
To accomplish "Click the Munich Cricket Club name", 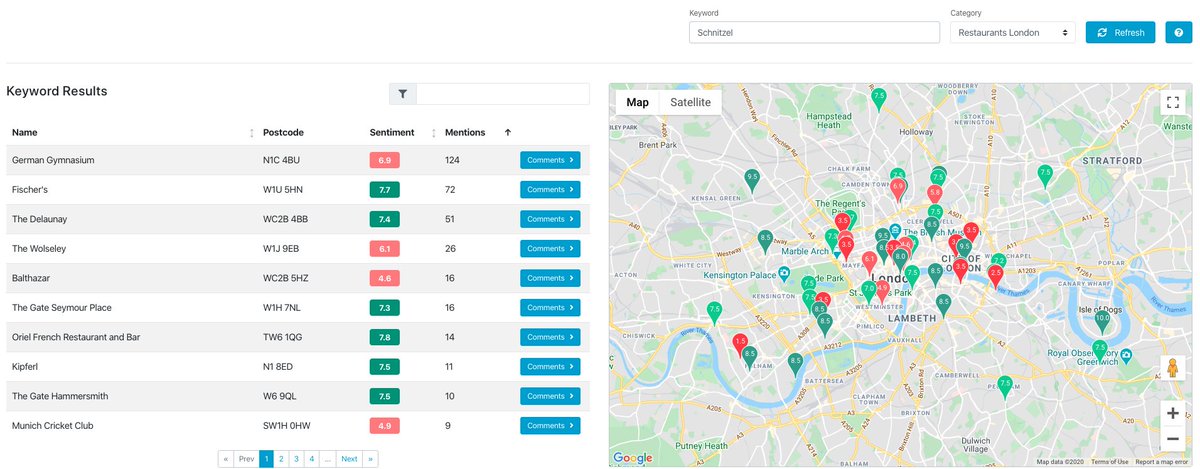I will [x=52, y=426].
